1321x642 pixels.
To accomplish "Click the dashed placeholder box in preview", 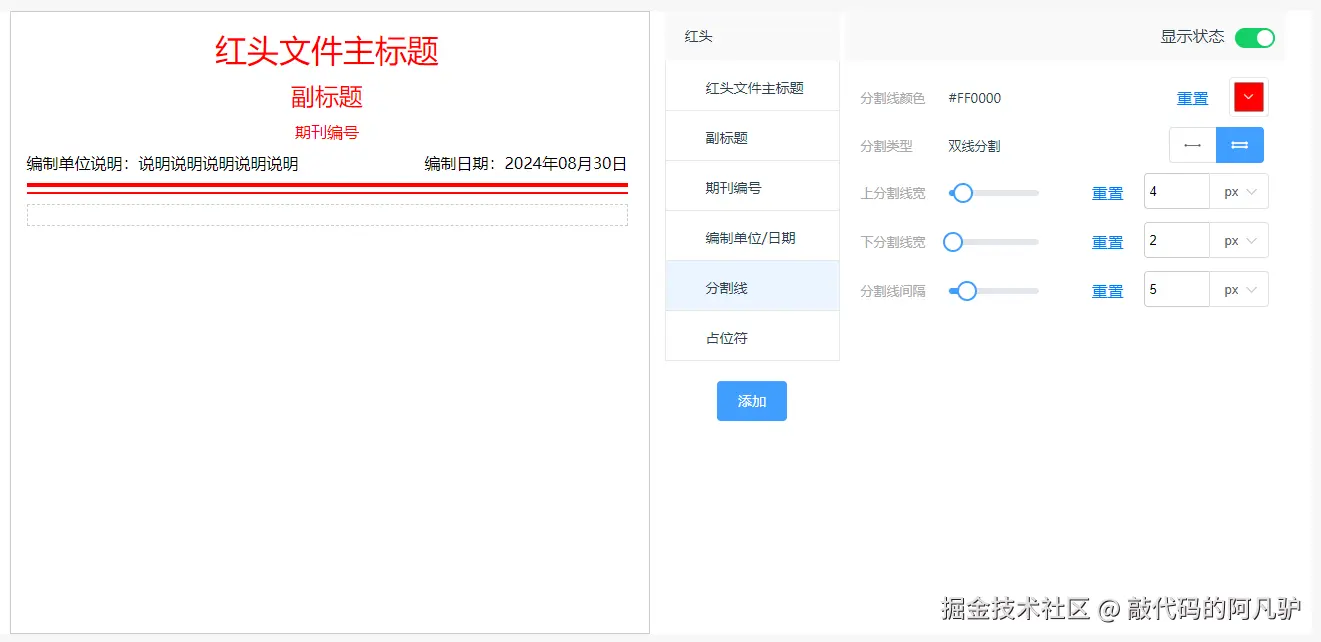I will tap(327, 215).
